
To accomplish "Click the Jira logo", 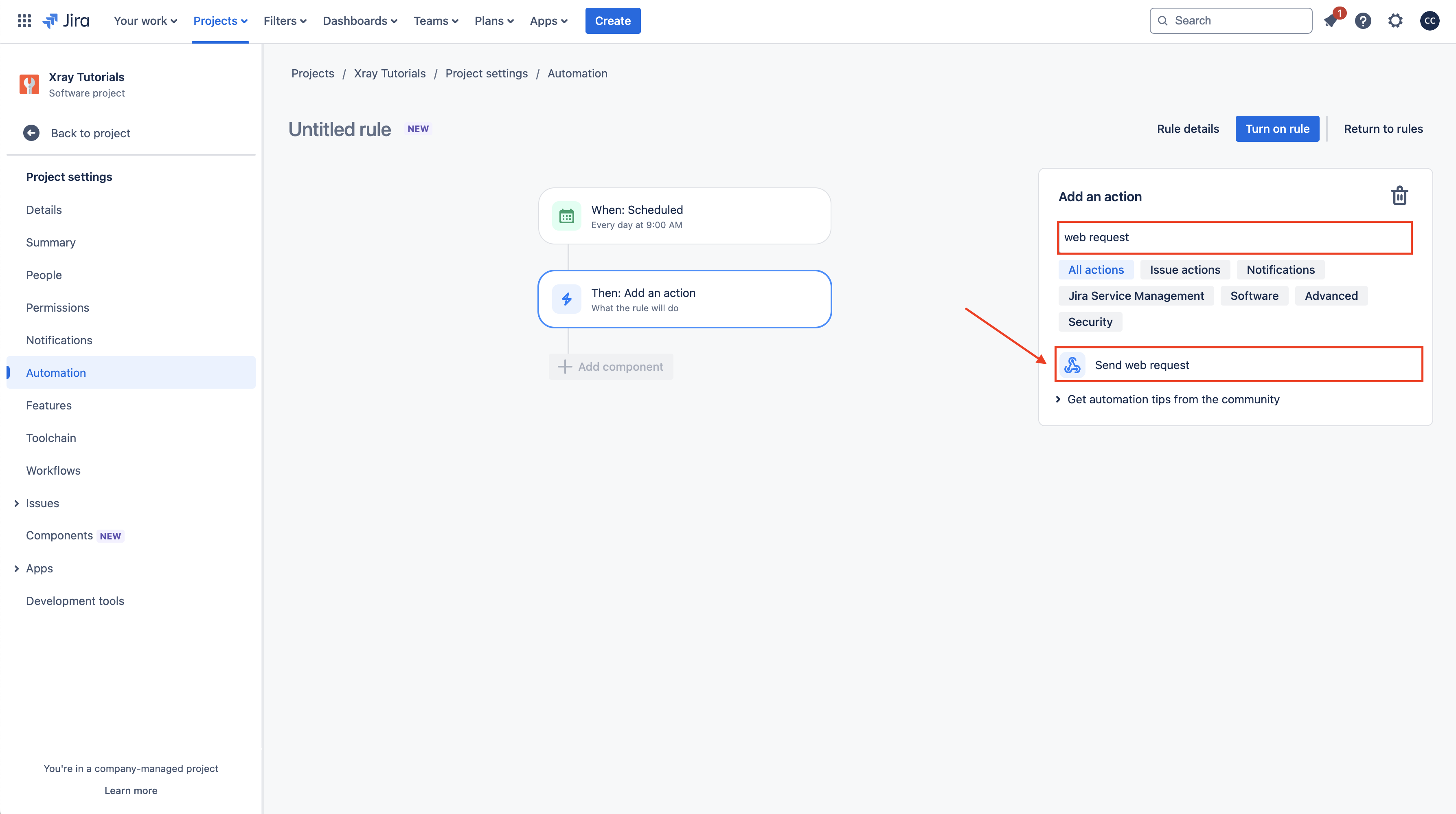I will [66, 21].
